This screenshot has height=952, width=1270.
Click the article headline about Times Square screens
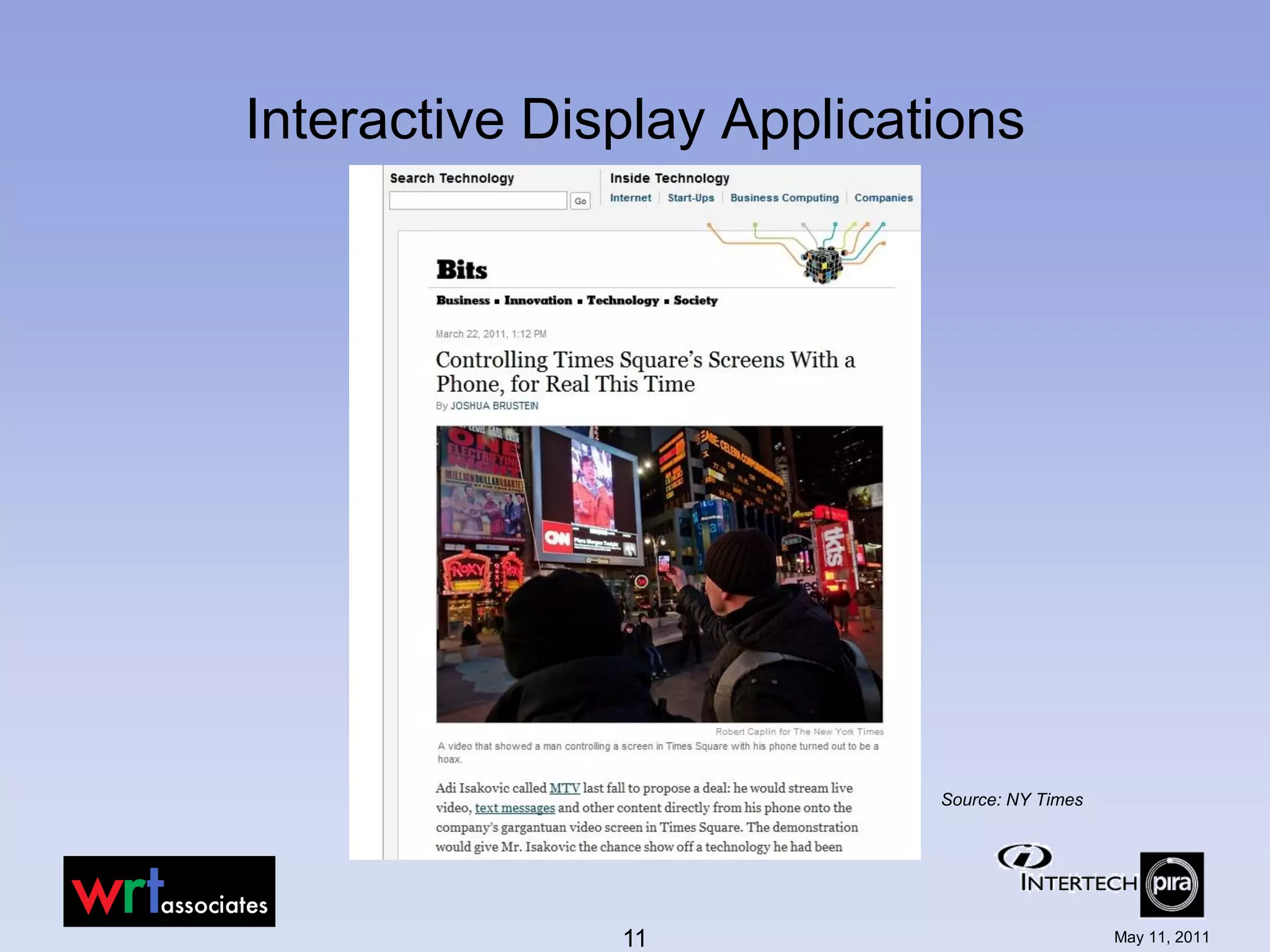point(645,372)
